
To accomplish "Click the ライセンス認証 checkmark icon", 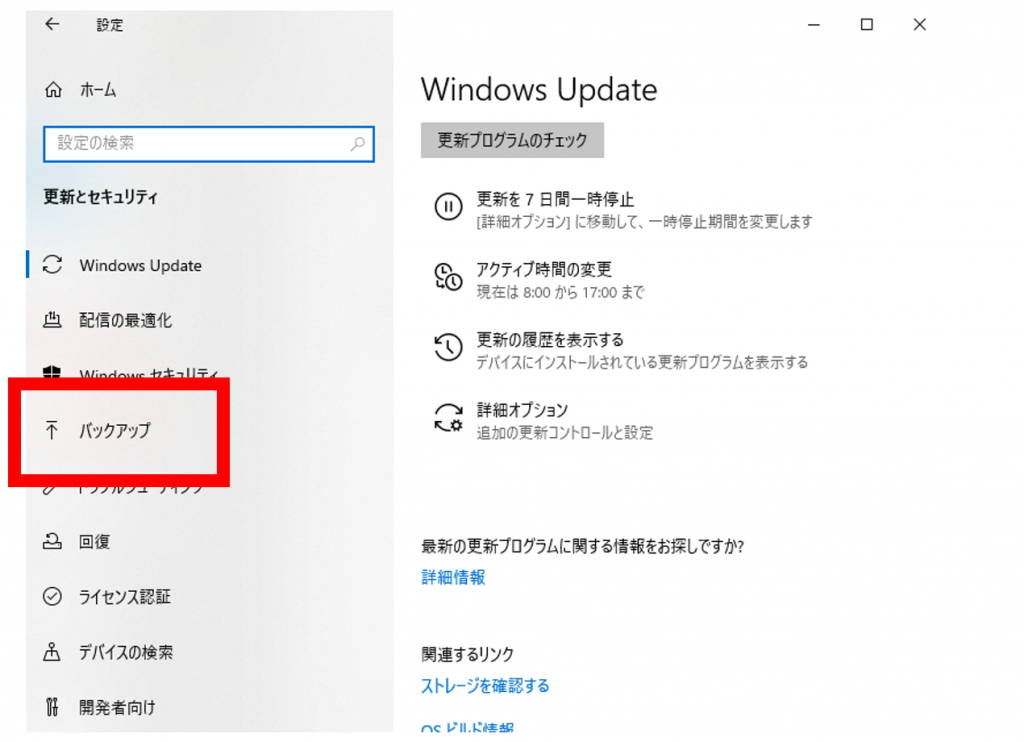I will point(52,597).
